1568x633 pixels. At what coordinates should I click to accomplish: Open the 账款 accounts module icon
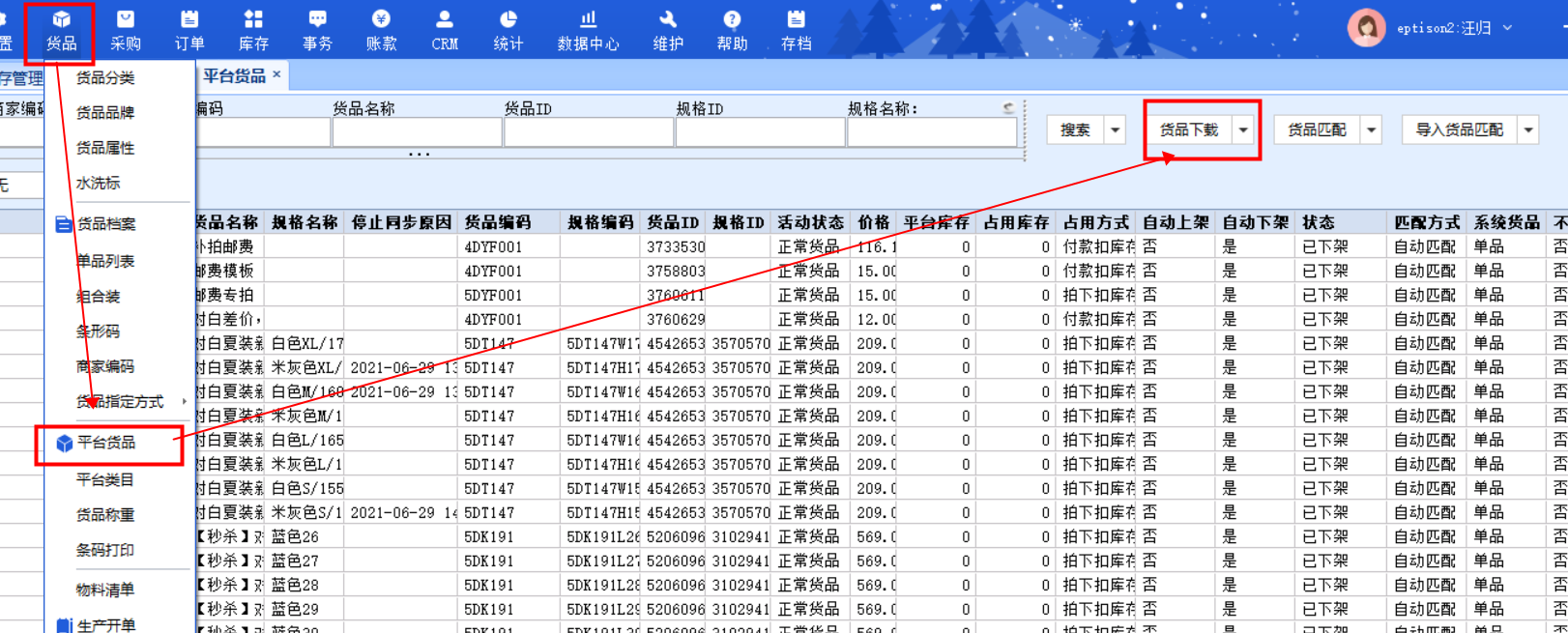(381, 30)
